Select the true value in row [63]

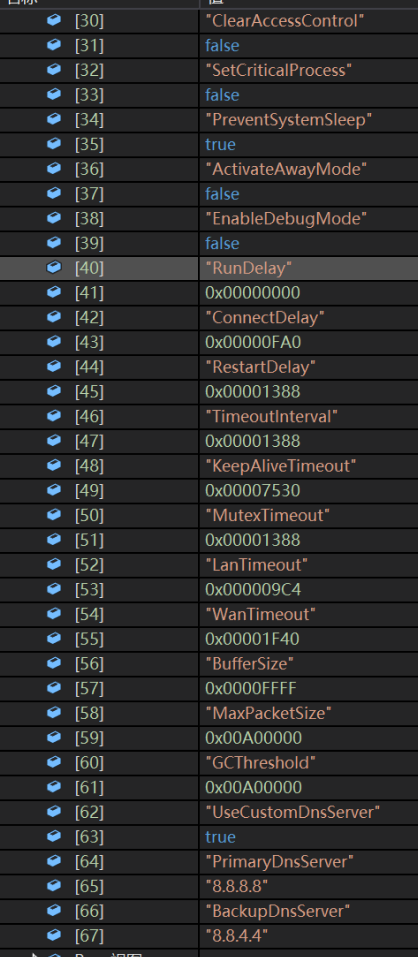220,837
